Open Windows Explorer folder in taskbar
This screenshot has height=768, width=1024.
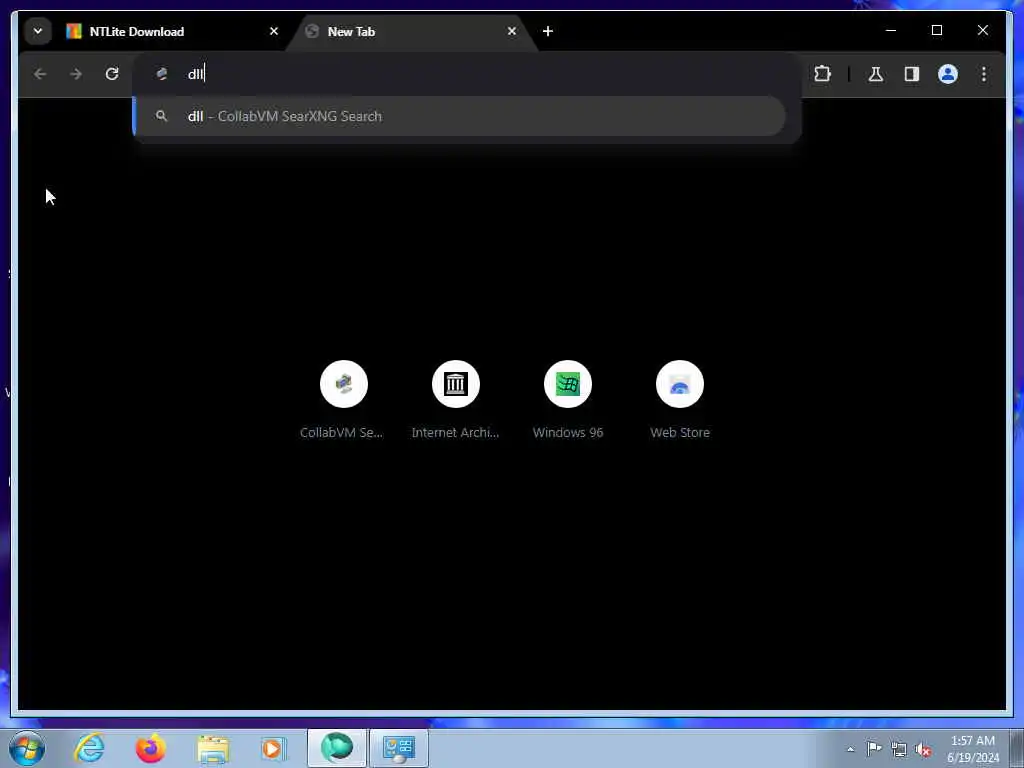point(213,748)
